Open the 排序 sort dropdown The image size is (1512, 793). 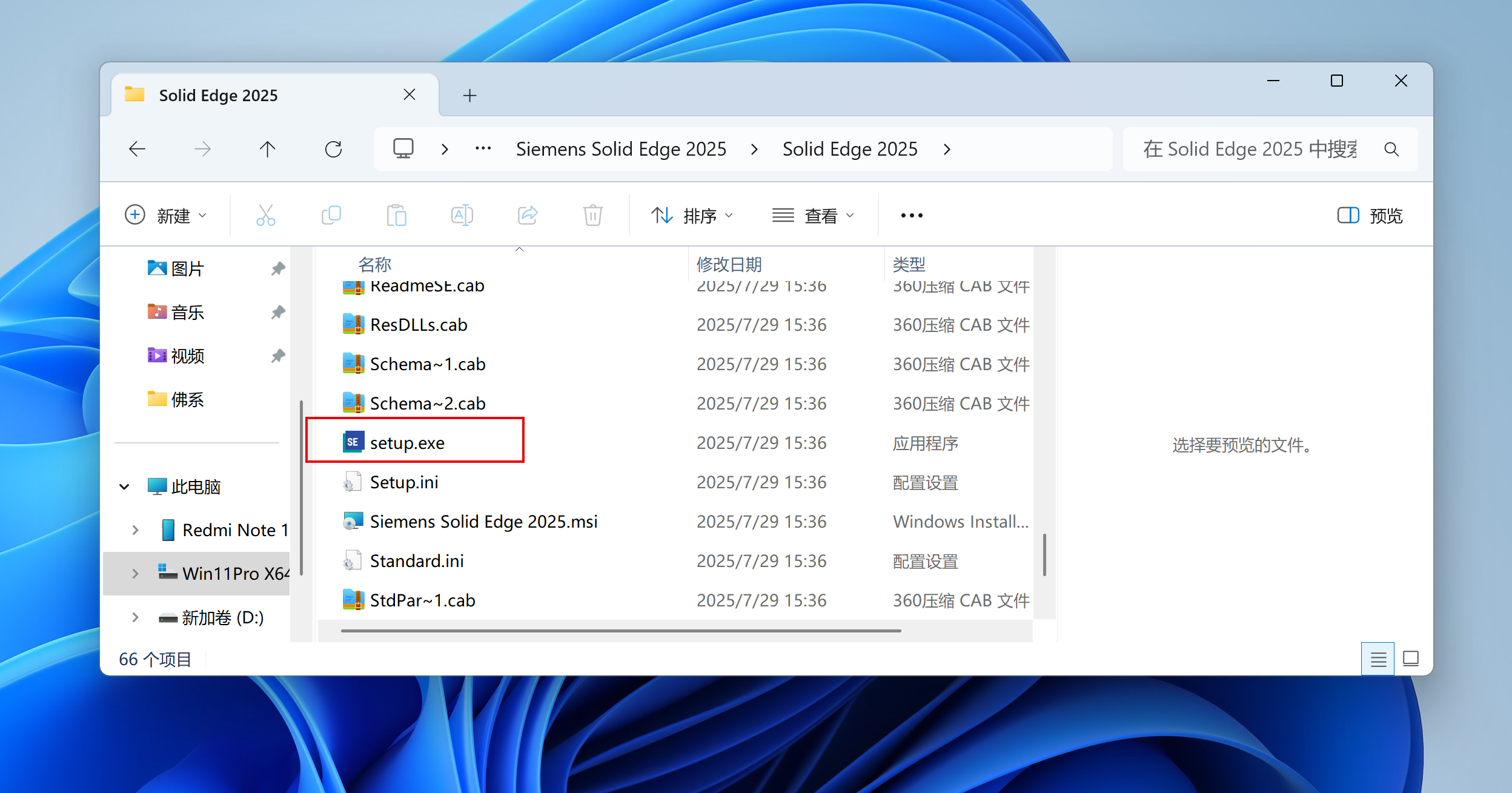692,216
